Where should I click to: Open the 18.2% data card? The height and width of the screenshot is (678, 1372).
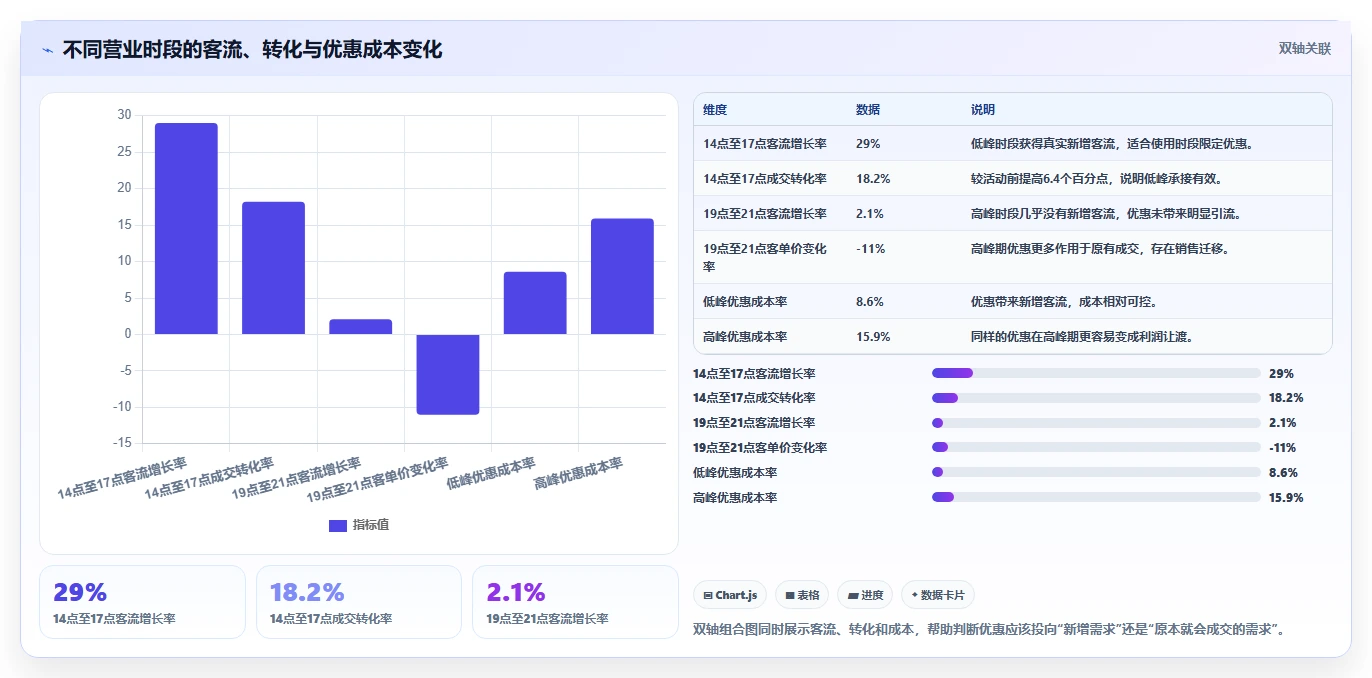[359, 602]
